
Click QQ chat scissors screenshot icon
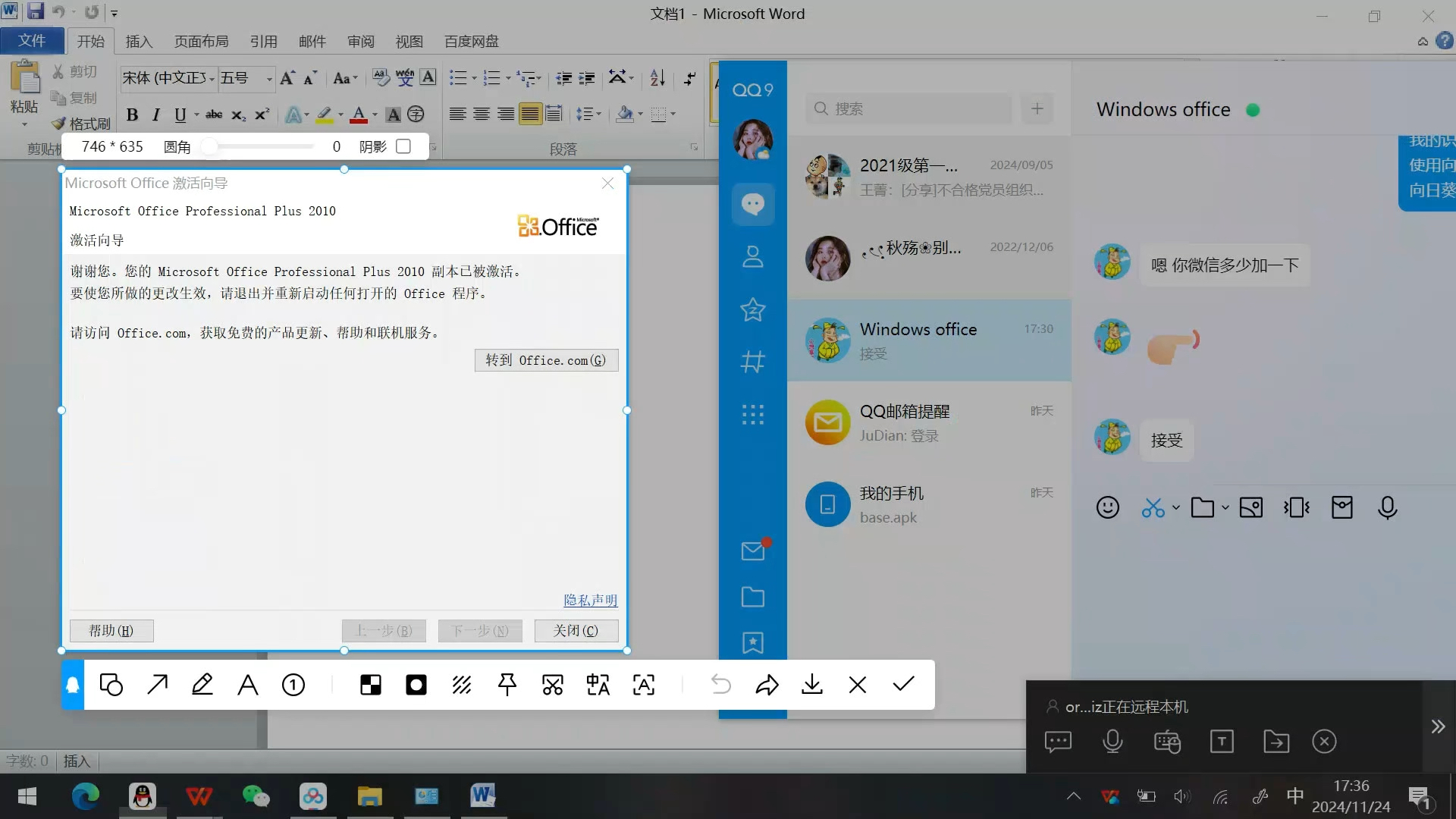tap(1153, 507)
